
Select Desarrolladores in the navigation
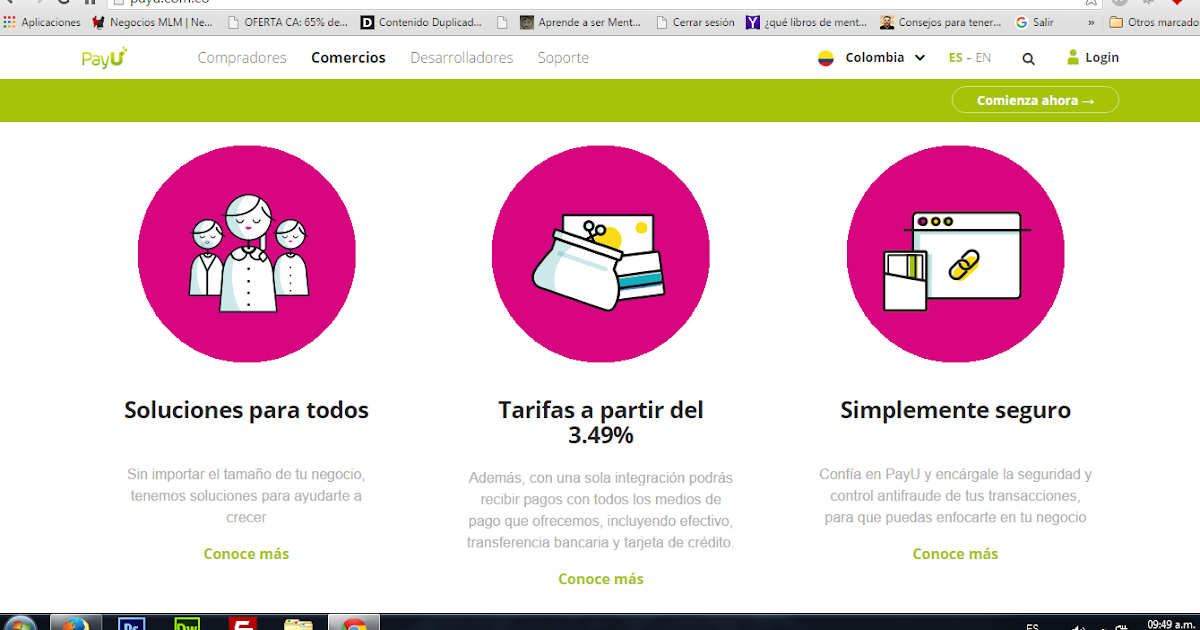[x=461, y=57]
